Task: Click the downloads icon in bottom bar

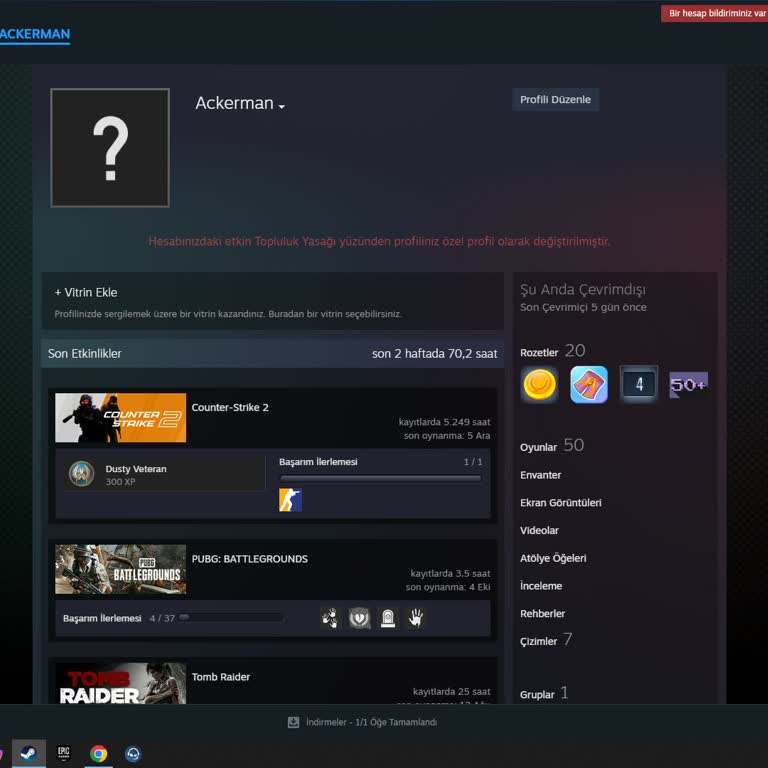Action: (x=293, y=722)
